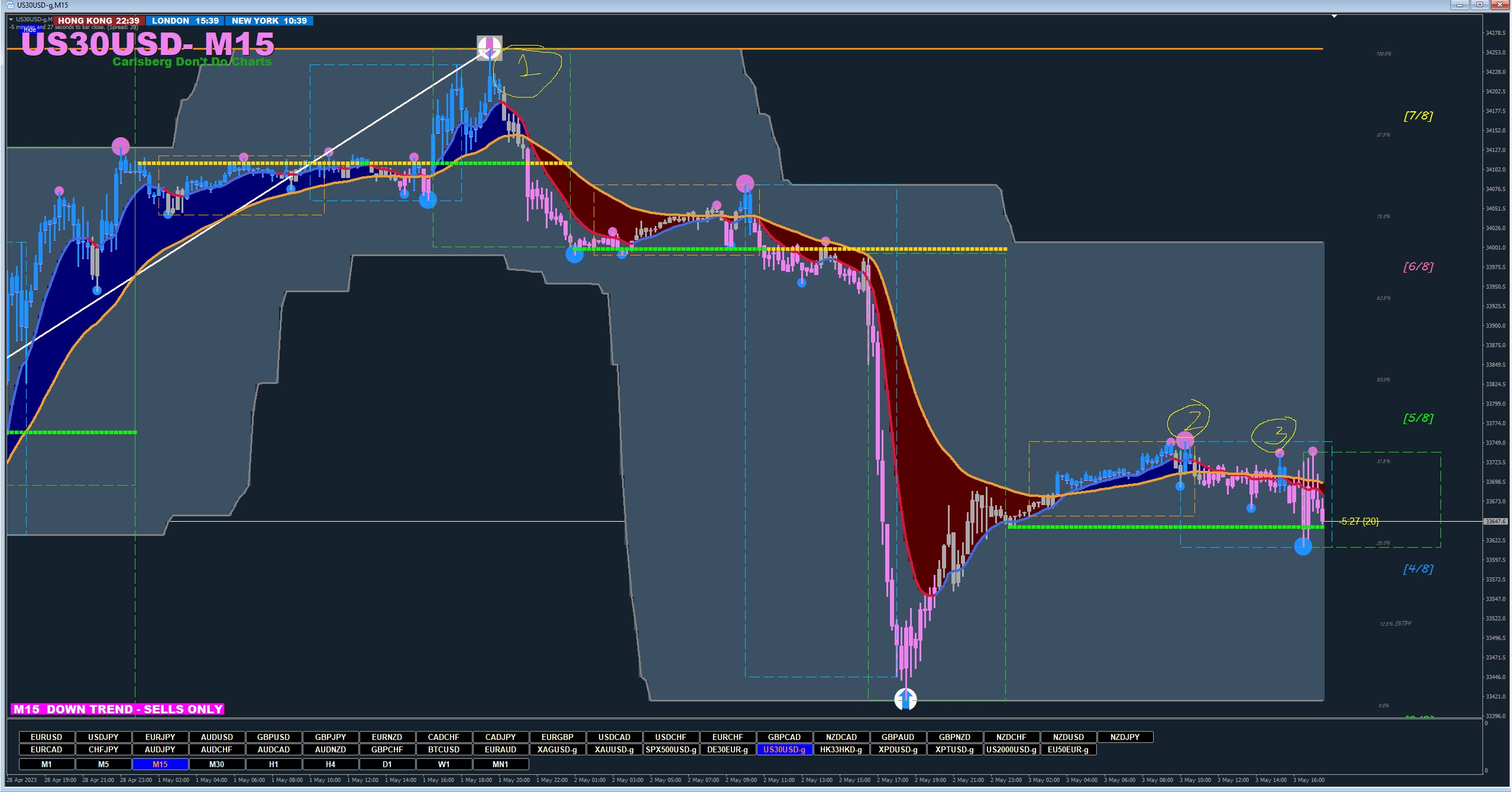This screenshot has width=1512, height=792.
Task: Switch chart to XAUUSD-g symbol
Action: (614, 749)
